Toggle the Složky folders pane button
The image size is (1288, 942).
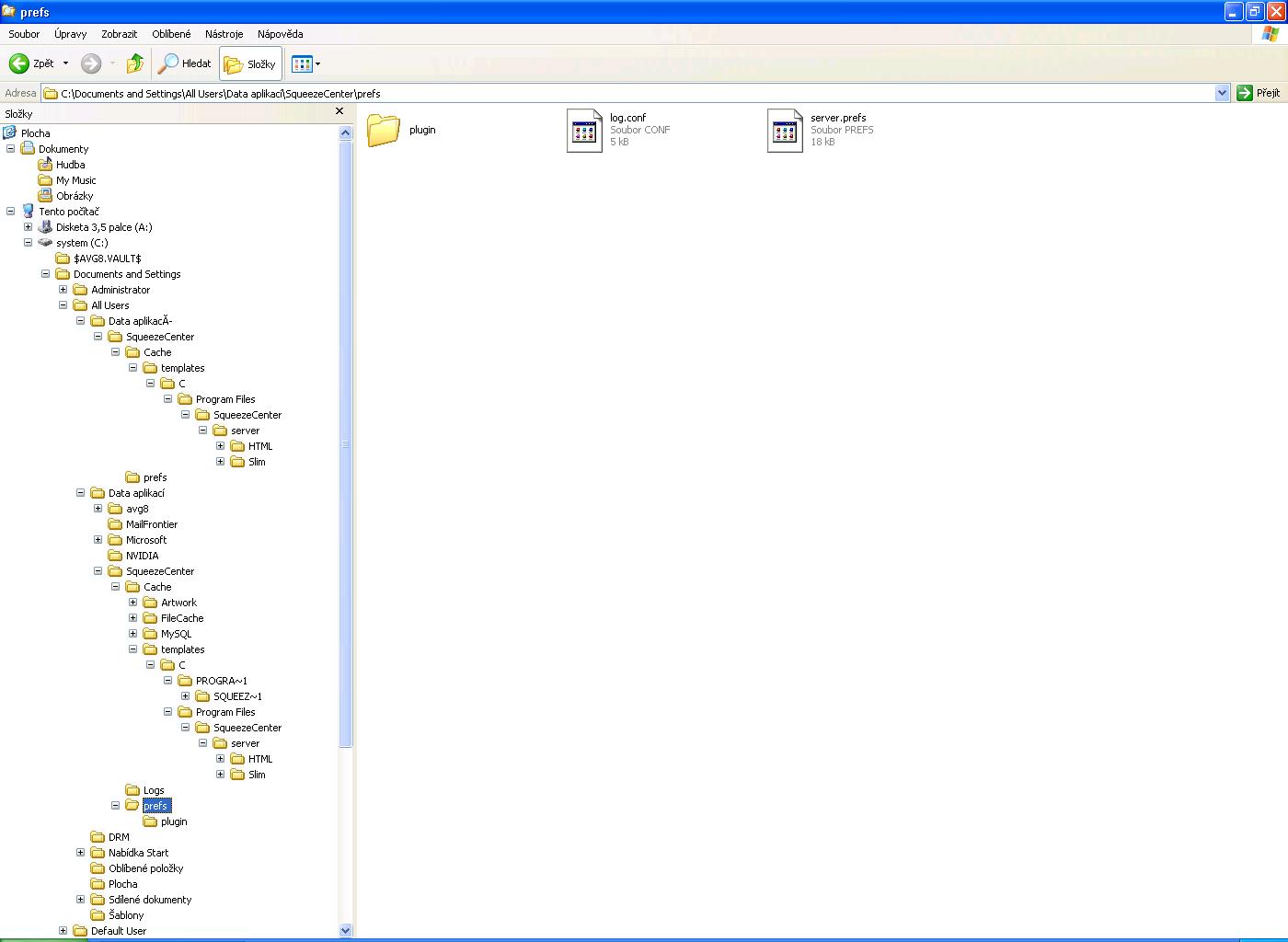[250, 64]
